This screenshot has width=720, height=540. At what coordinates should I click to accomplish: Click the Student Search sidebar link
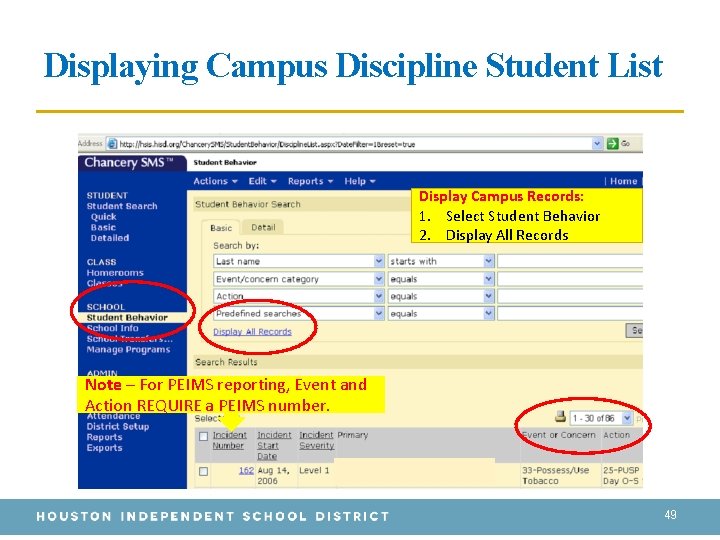pos(122,206)
